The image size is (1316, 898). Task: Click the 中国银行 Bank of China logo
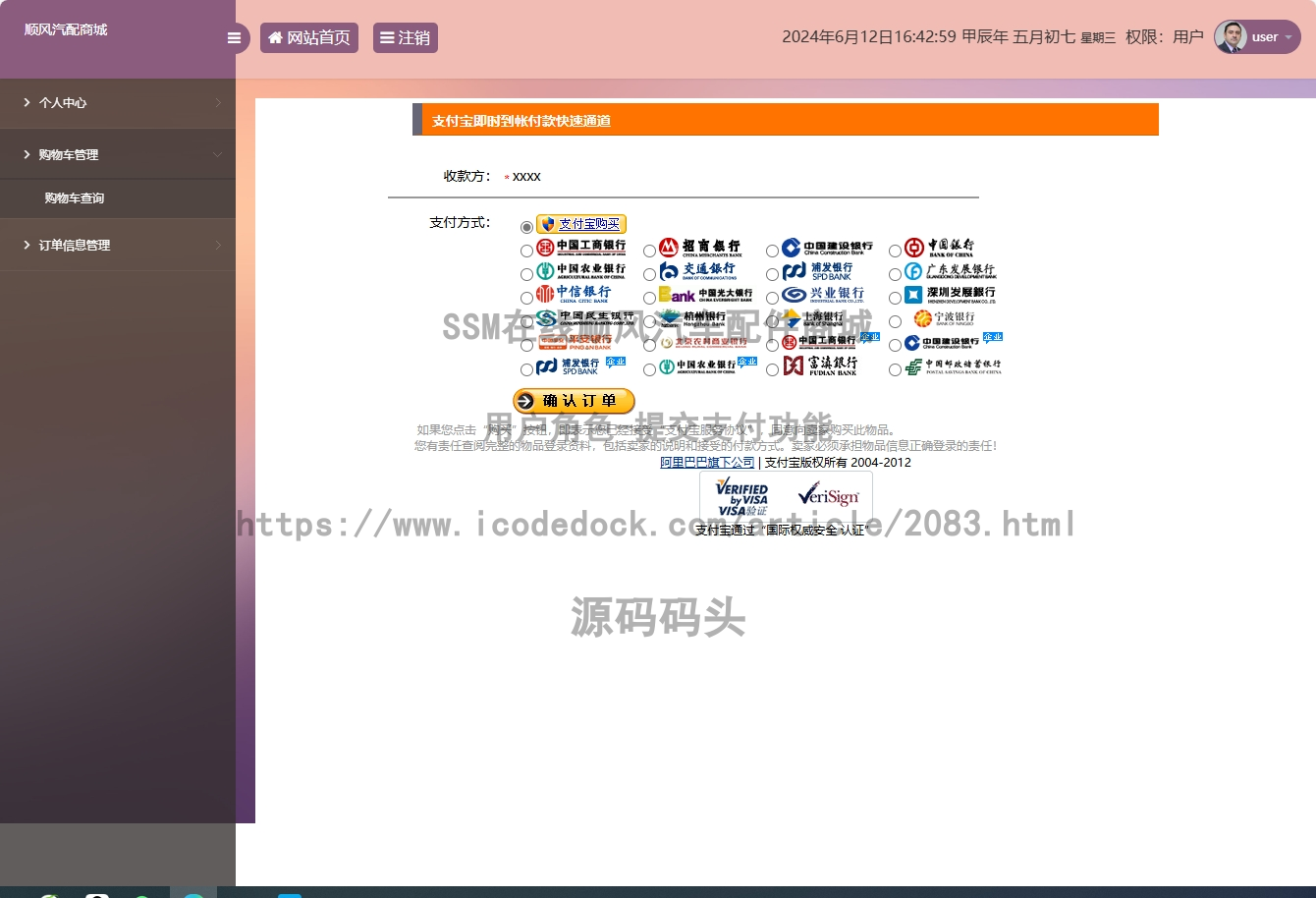[x=940, y=247]
